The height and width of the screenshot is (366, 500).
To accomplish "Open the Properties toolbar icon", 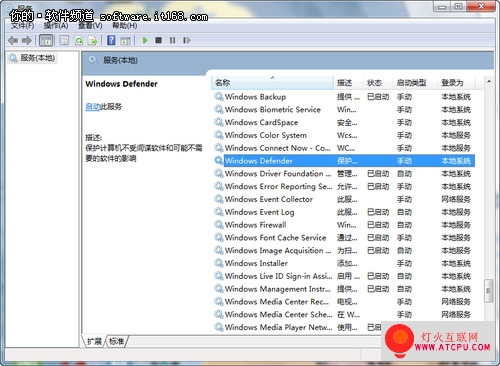I will pyautogui.click(x=64, y=41).
